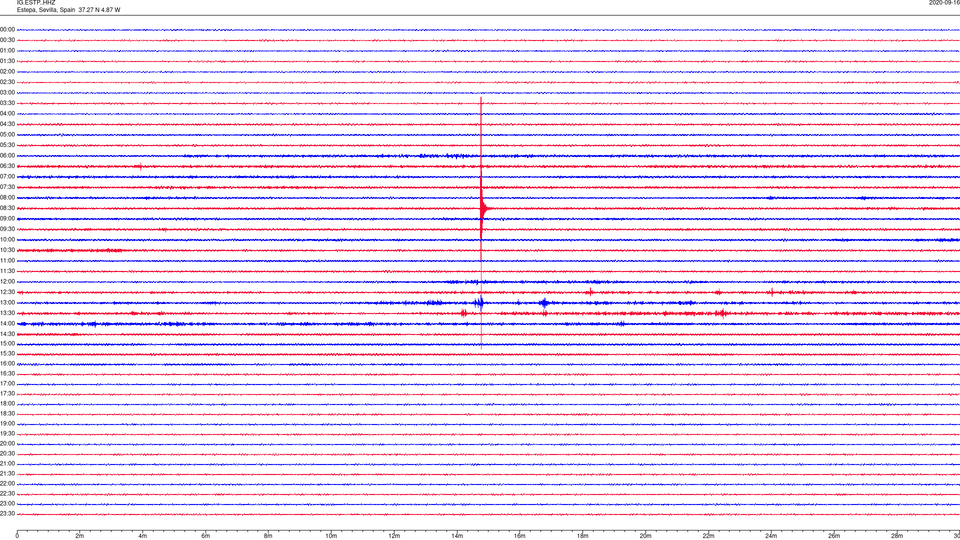Screen dimensions: 960x540
Task: Select the 03:00 trace time label
Action: (7, 92)
